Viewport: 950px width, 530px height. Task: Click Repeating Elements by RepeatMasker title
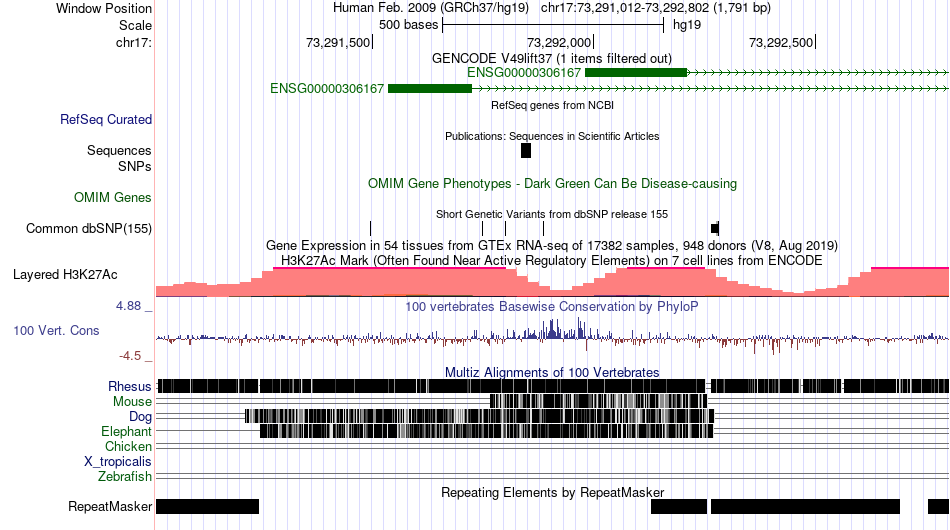point(553,492)
